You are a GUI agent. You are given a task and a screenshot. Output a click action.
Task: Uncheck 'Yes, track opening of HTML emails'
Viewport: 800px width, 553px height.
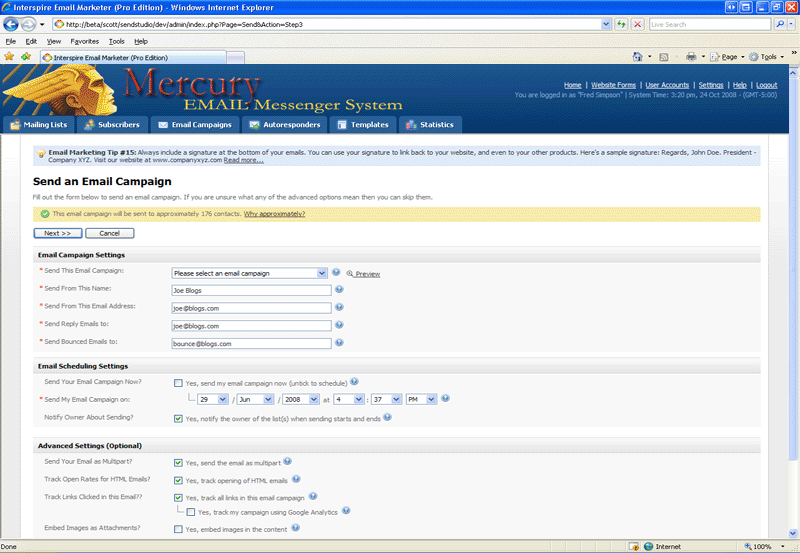(x=178, y=481)
